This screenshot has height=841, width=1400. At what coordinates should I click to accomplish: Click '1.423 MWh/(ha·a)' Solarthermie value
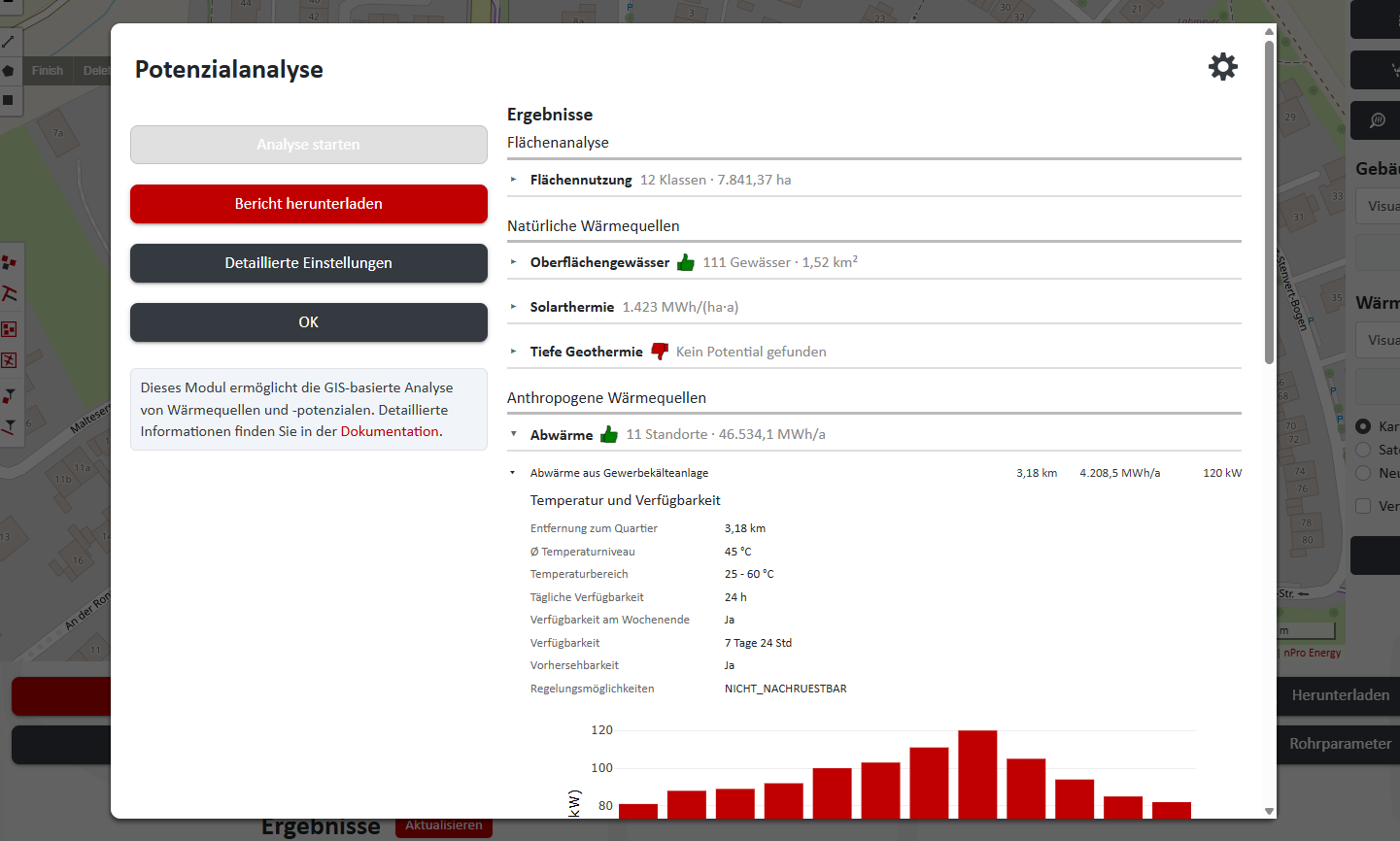(680, 307)
